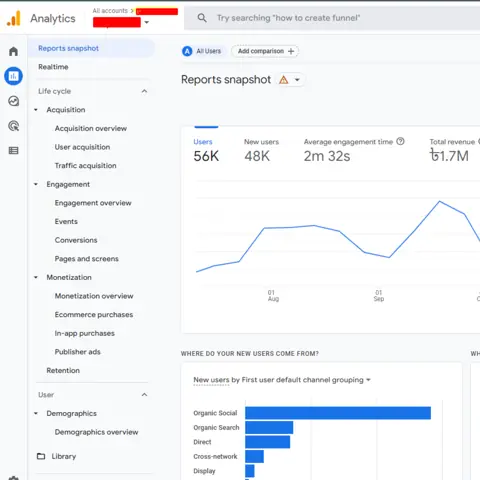Open the Explore icon in sidebar

pyautogui.click(x=13, y=101)
